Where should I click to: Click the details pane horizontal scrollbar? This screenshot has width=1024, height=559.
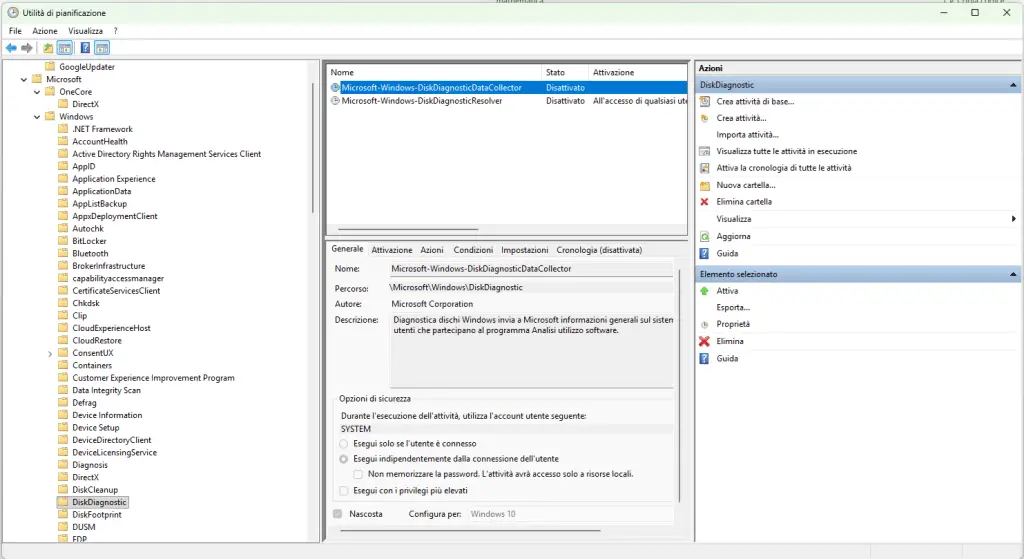[470, 530]
